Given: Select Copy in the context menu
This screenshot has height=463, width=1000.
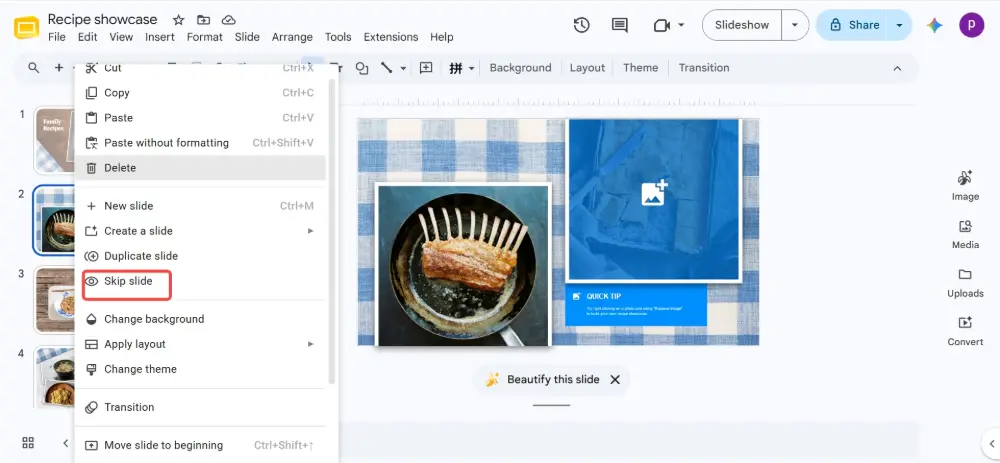Looking at the screenshot, I should coord(200,93).
